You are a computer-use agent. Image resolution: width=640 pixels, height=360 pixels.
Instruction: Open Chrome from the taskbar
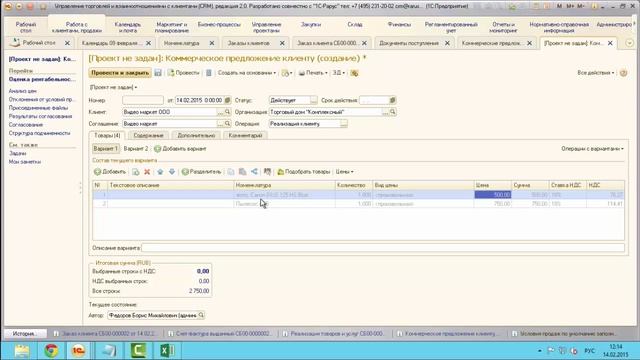[51, 351]
